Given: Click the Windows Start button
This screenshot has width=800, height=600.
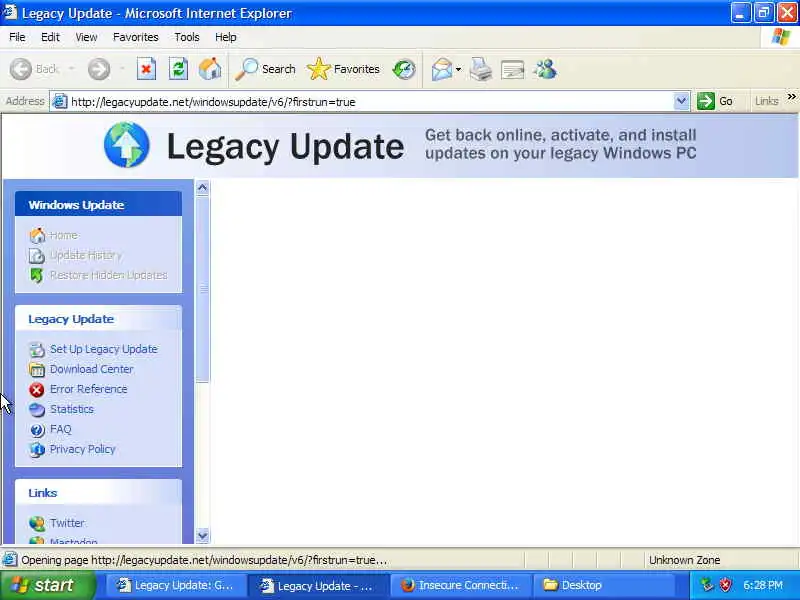Looking at the screenshot, I should click(x=46, y=585).
